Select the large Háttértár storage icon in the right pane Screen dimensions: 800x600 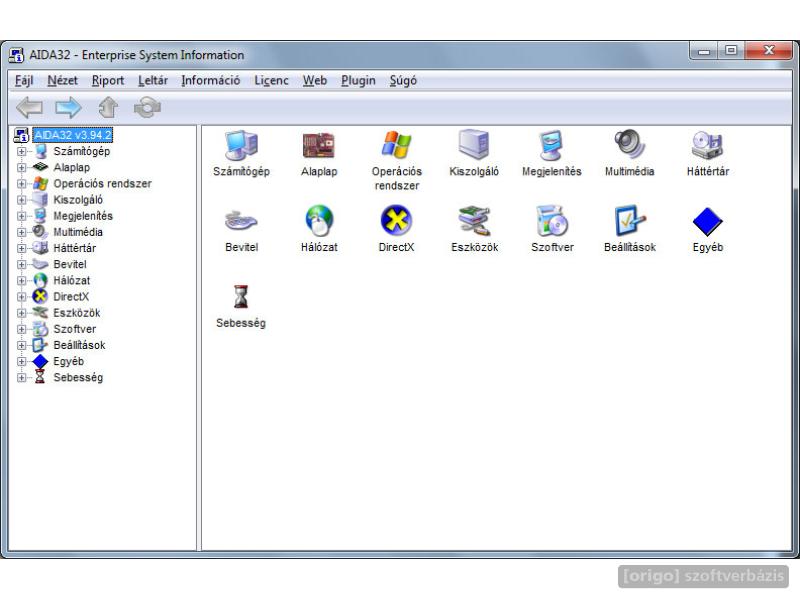click(x=708, y=145)
